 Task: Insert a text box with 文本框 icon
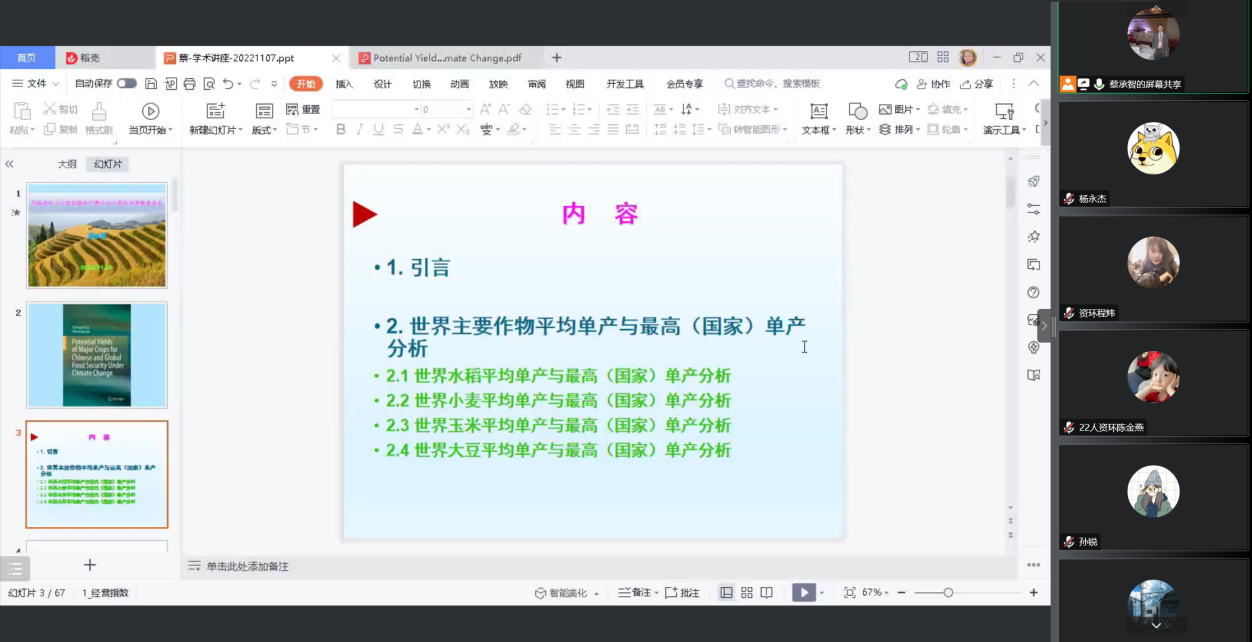[818, 111]
